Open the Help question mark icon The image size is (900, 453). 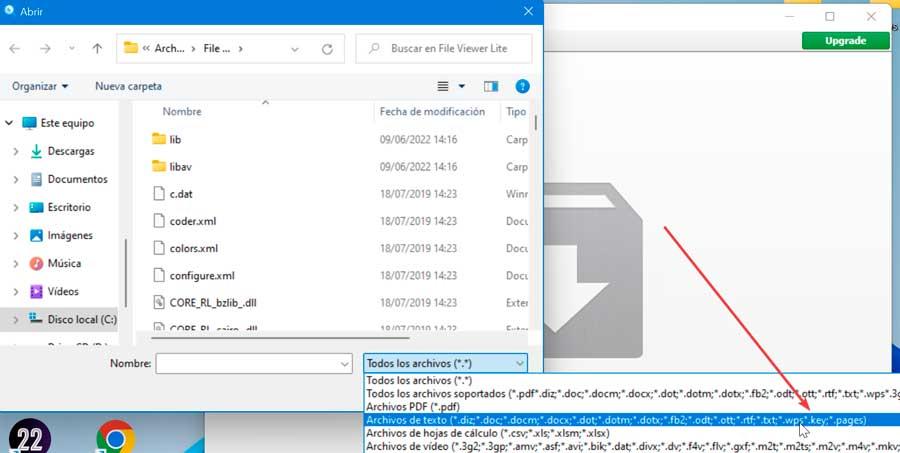pos(522,87)
